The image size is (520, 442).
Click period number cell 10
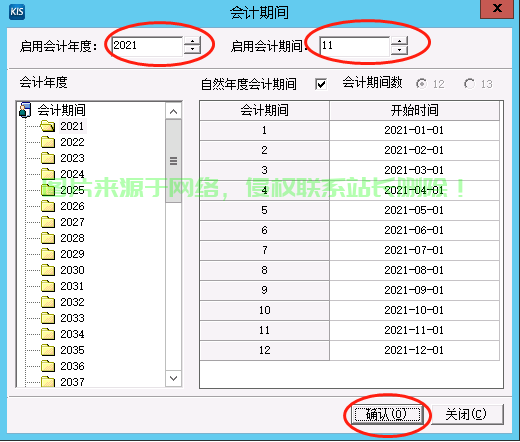click(x=264, y=310)
